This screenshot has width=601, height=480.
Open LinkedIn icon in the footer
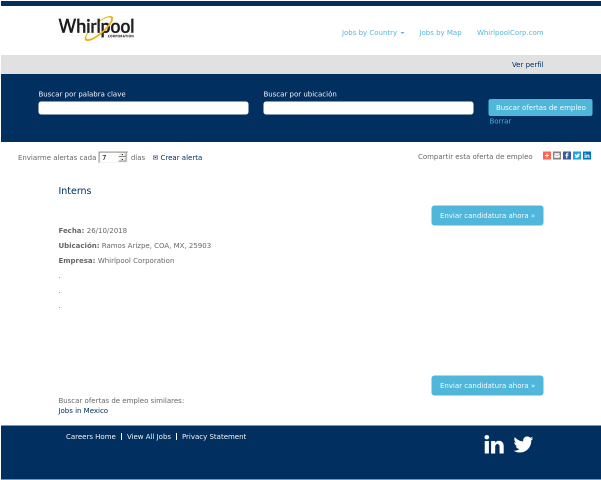pos(494,445)
